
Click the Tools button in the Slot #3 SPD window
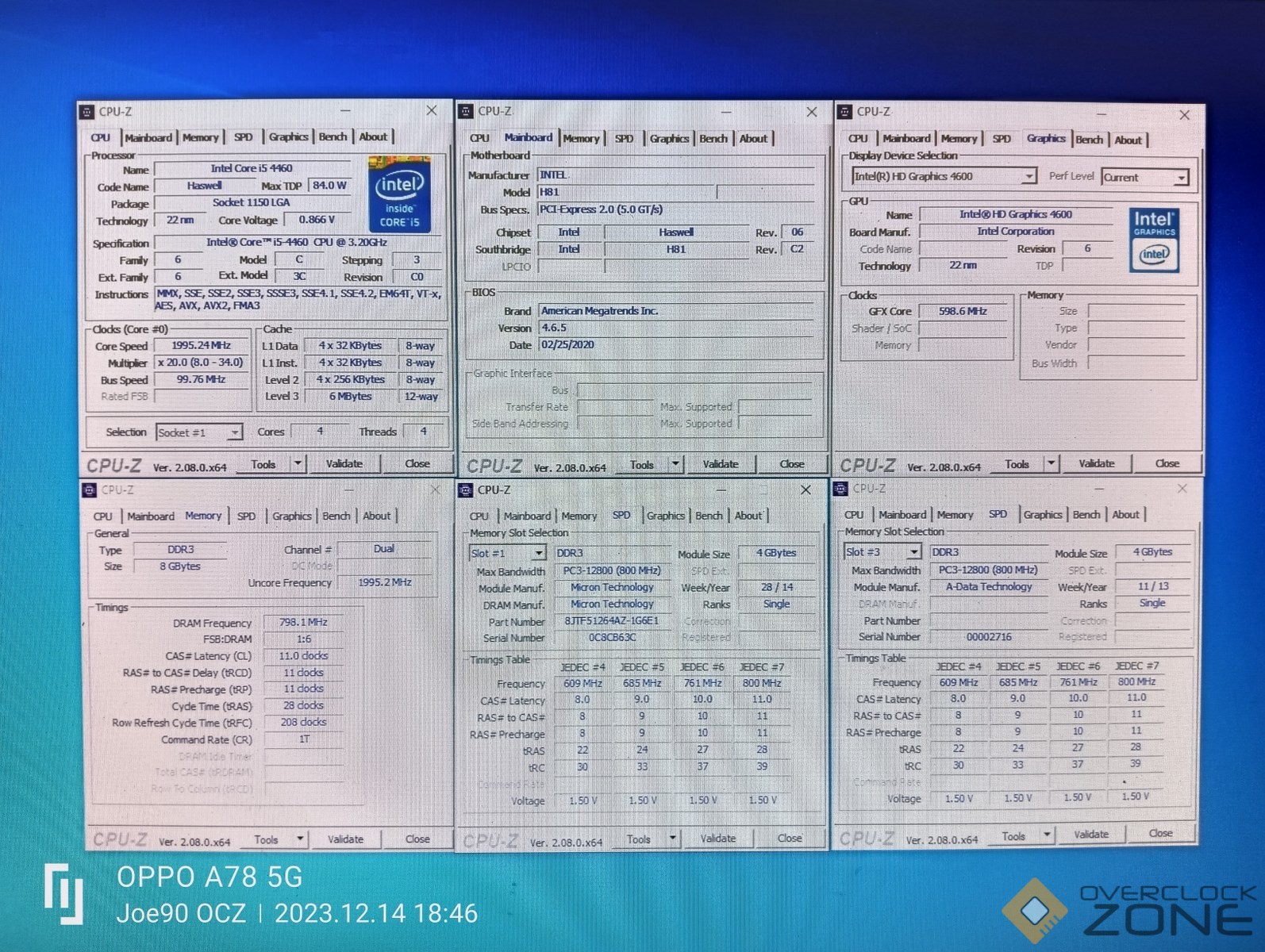tap(1013, 835)
